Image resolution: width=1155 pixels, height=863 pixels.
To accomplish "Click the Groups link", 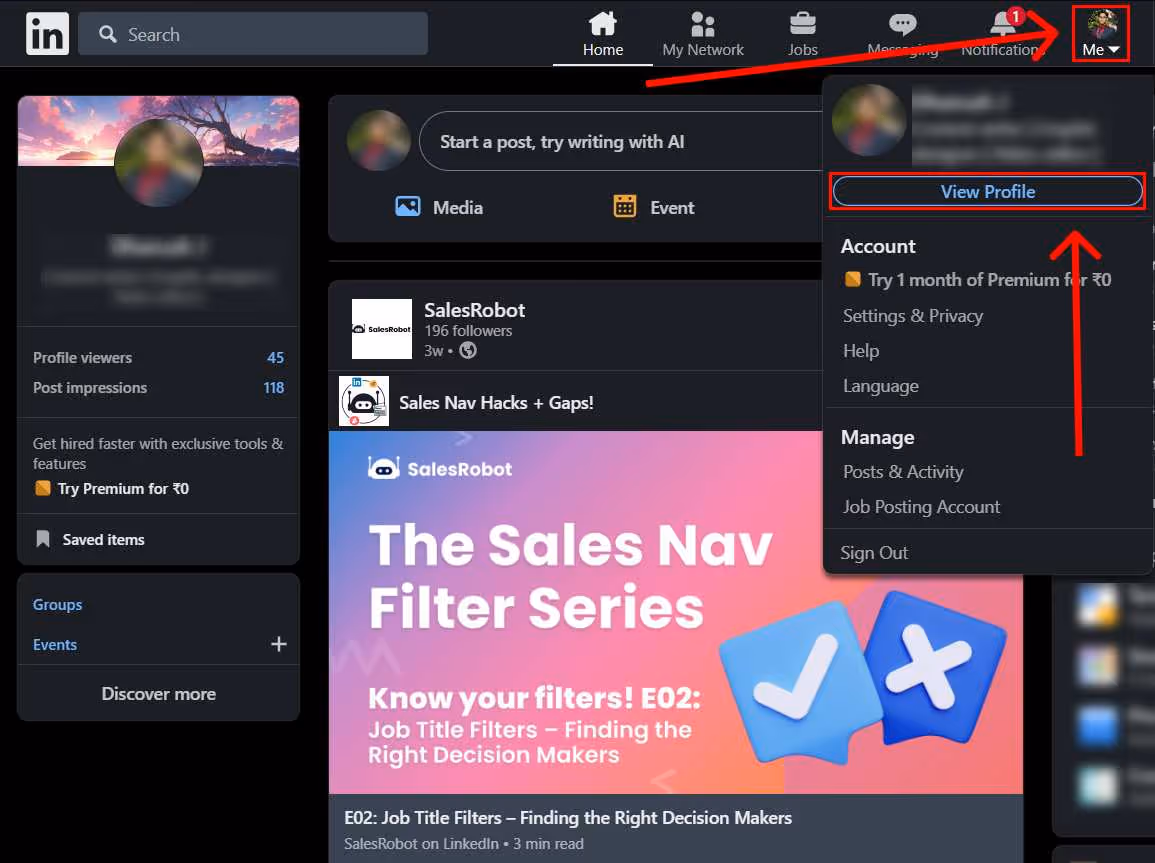I will click(x=57, y=604).
